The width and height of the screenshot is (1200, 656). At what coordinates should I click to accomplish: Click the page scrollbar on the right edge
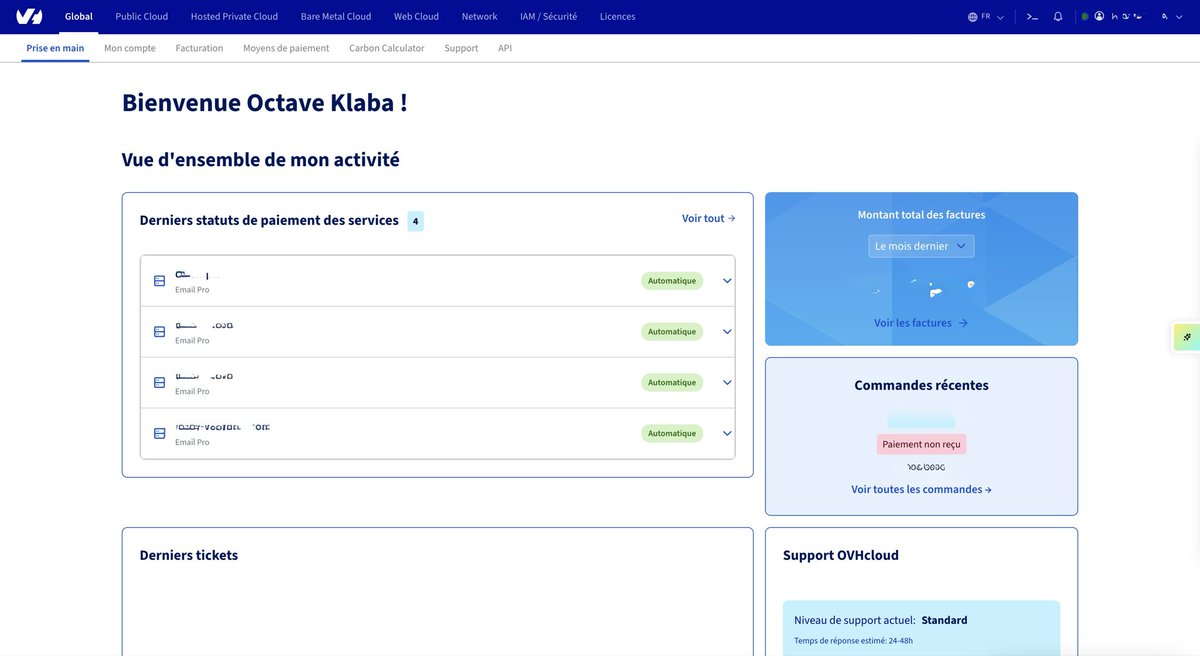pyautogui.click(x=1196, y=150)
